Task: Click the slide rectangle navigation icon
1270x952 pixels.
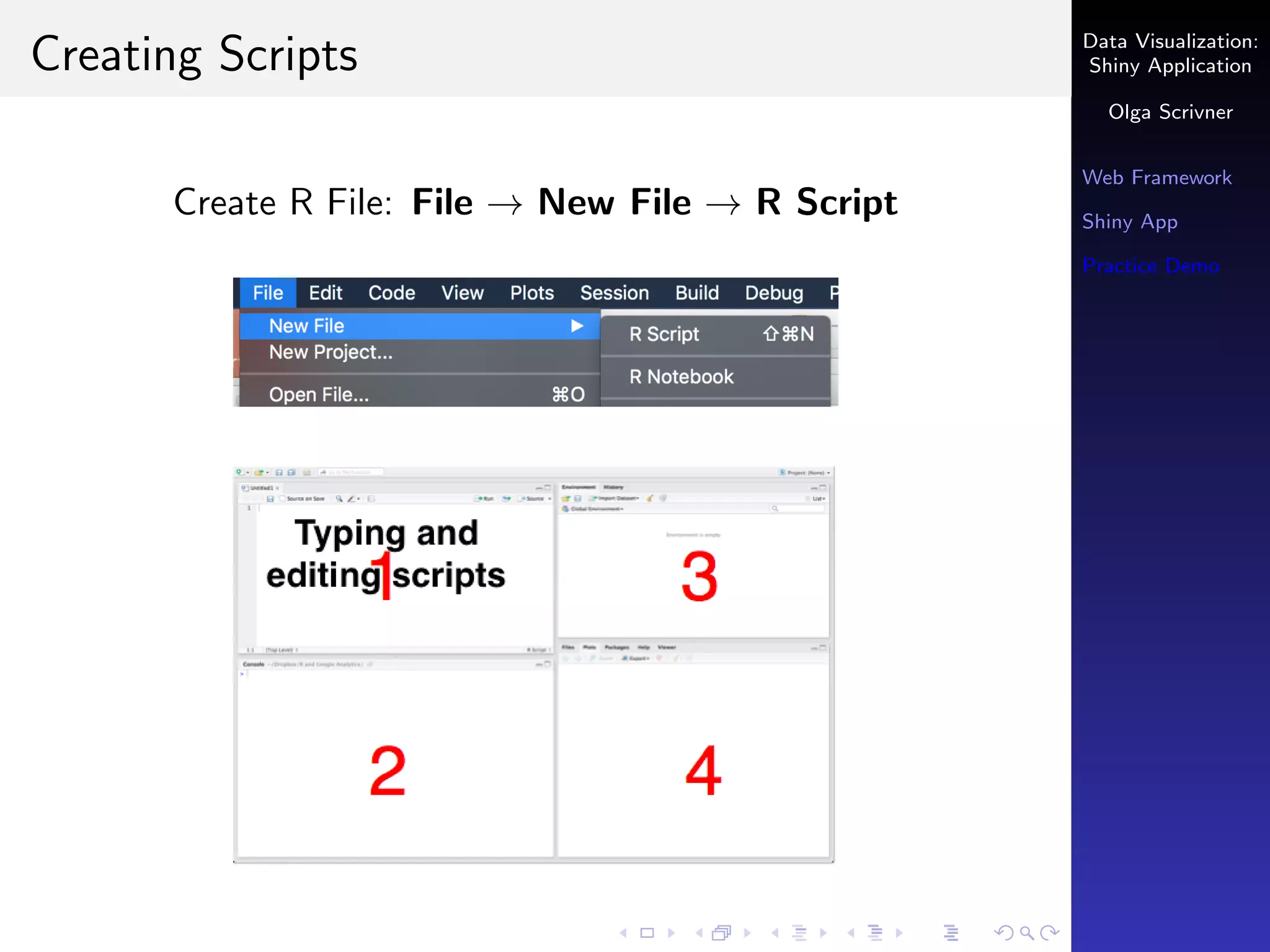Action: click(647, 933)
